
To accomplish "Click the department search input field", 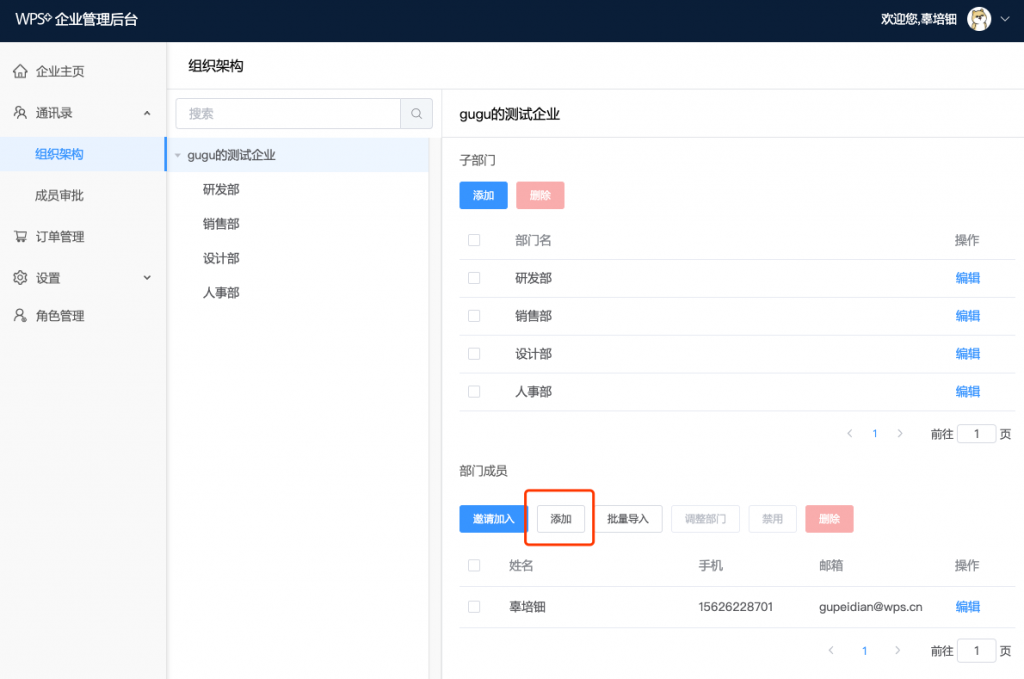I will coord(288,114).
